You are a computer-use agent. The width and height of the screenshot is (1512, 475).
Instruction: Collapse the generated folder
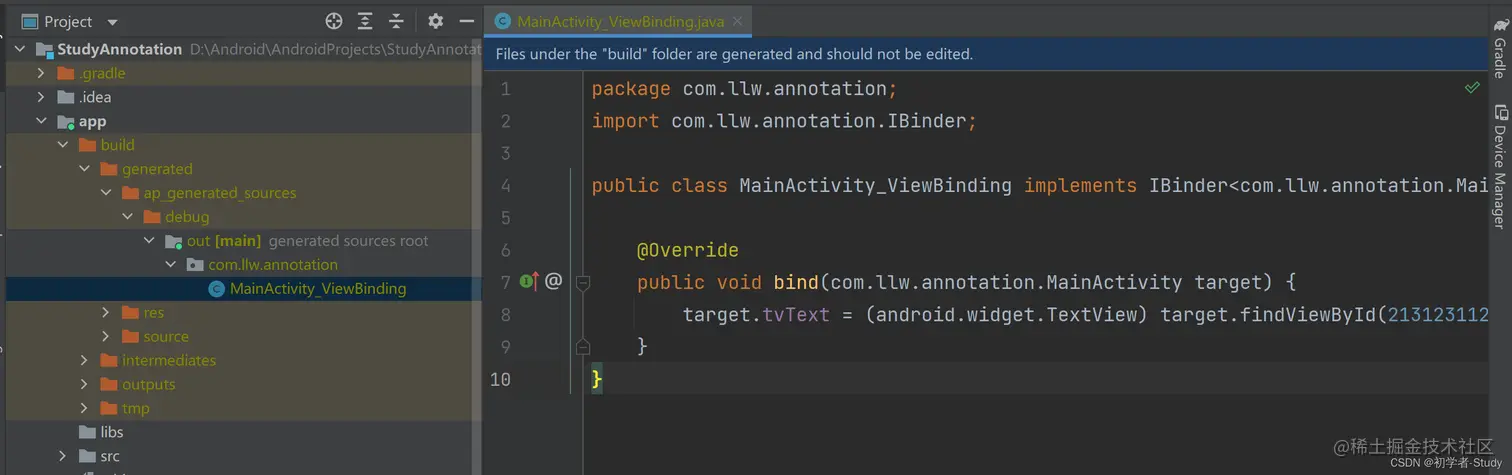tap(85, 169)
